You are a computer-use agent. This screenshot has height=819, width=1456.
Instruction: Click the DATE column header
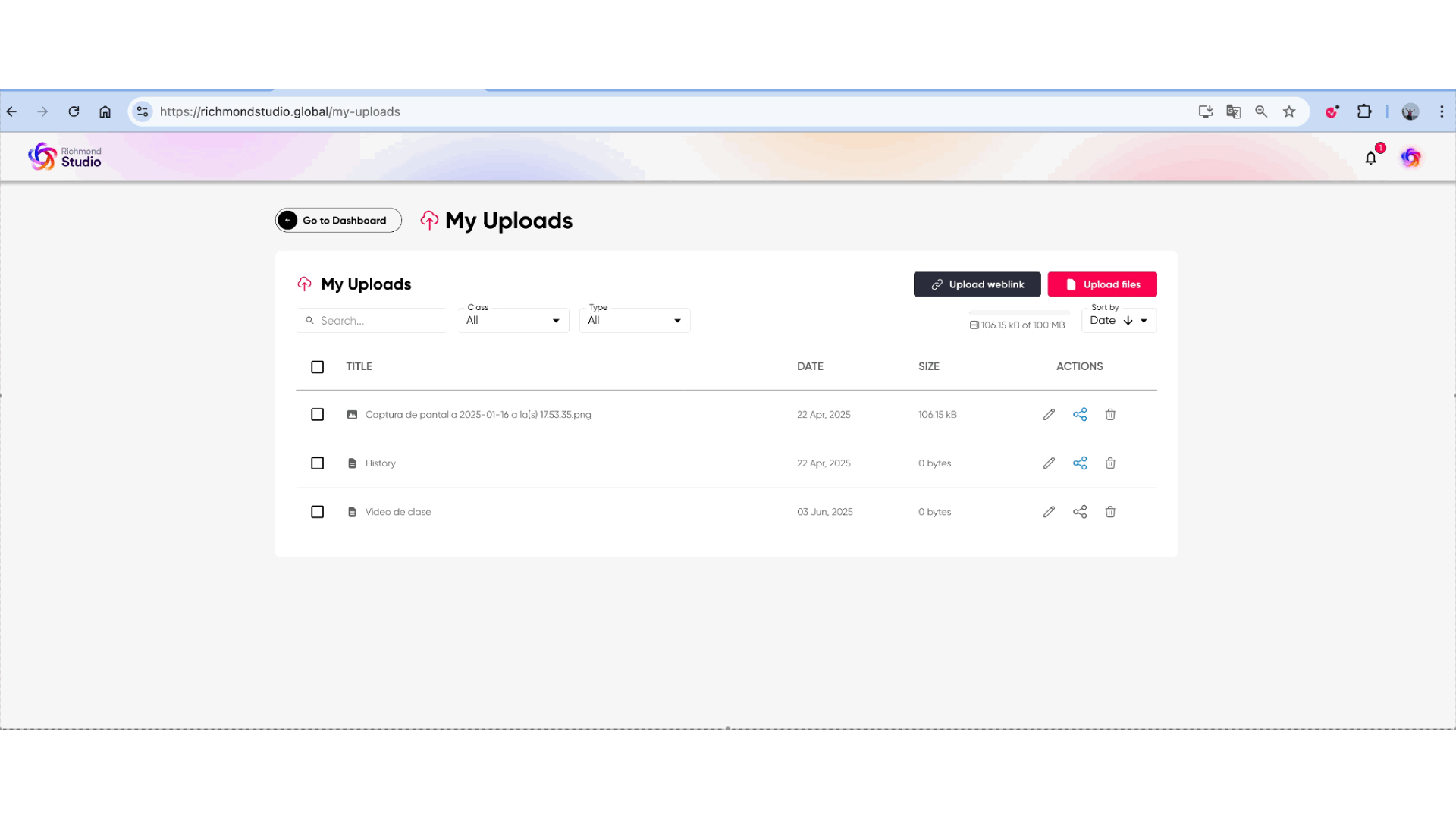point(810,366)
